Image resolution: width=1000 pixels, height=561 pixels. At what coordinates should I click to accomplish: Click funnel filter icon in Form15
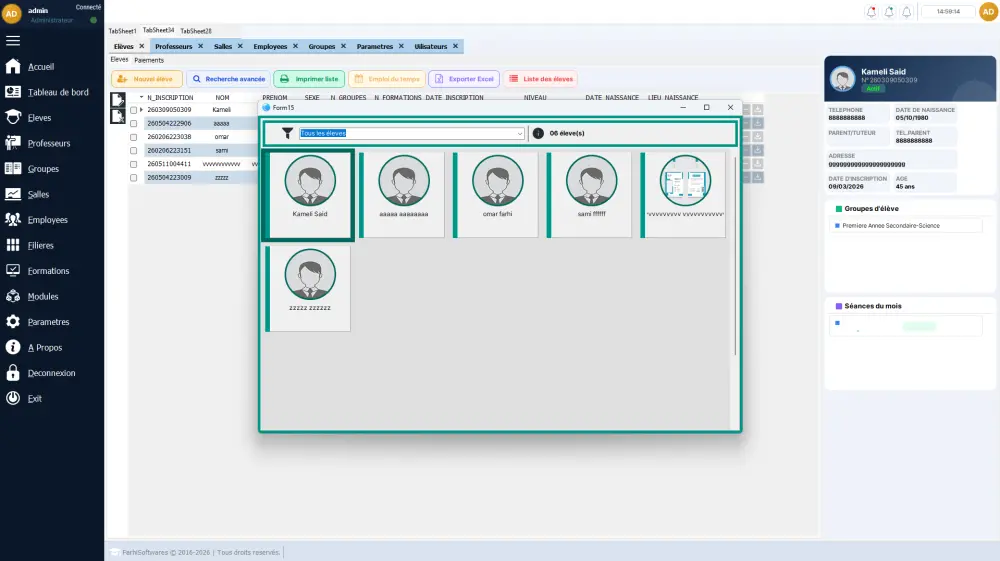[x=288, y=133]
